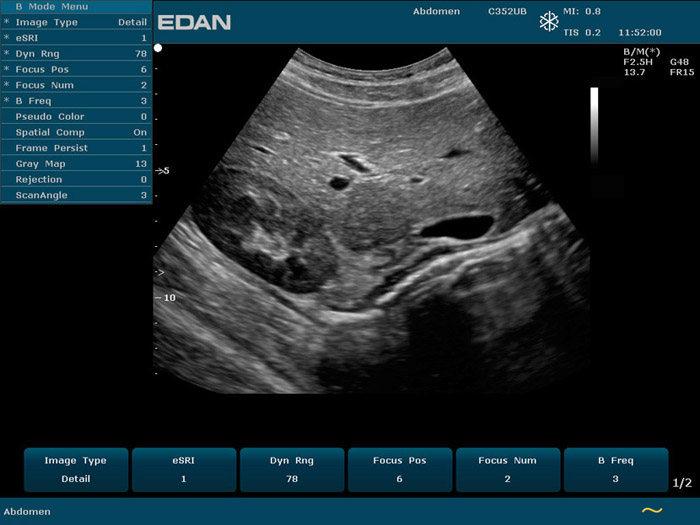Select Image Type row in B Mode Menu
The height and width of the screenshot is (525, 700).
[x=76, y=22]
